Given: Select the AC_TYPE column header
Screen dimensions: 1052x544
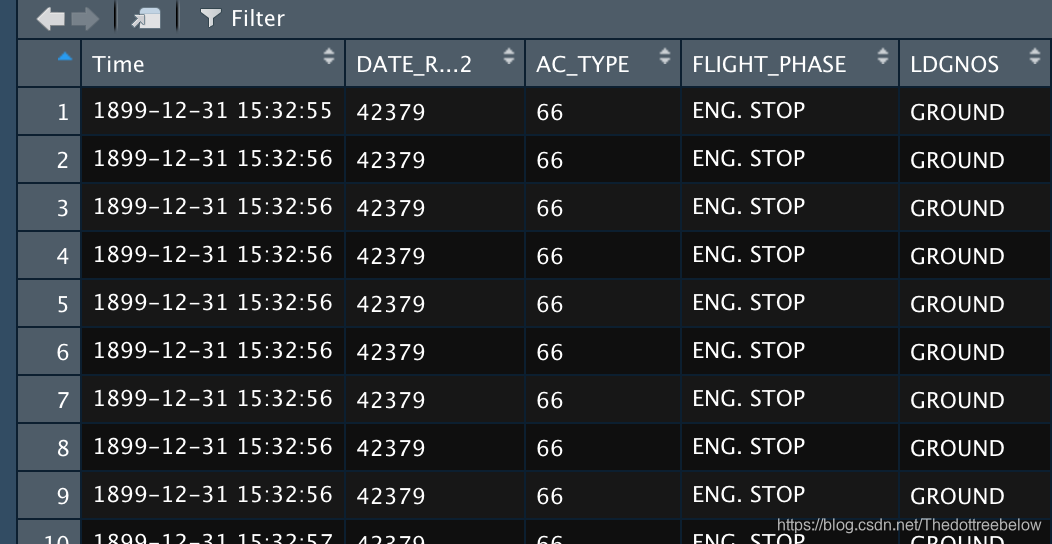Looking at the screenshot, I should coord(603,64).
